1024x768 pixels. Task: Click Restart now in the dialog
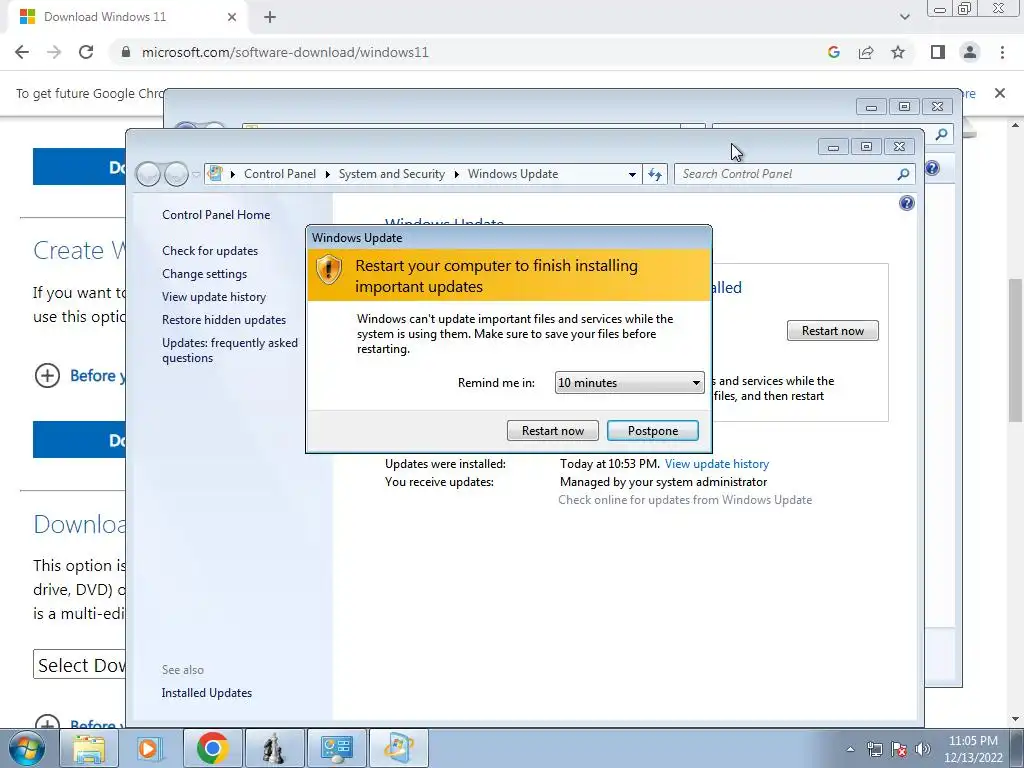(x=552, y=430)
